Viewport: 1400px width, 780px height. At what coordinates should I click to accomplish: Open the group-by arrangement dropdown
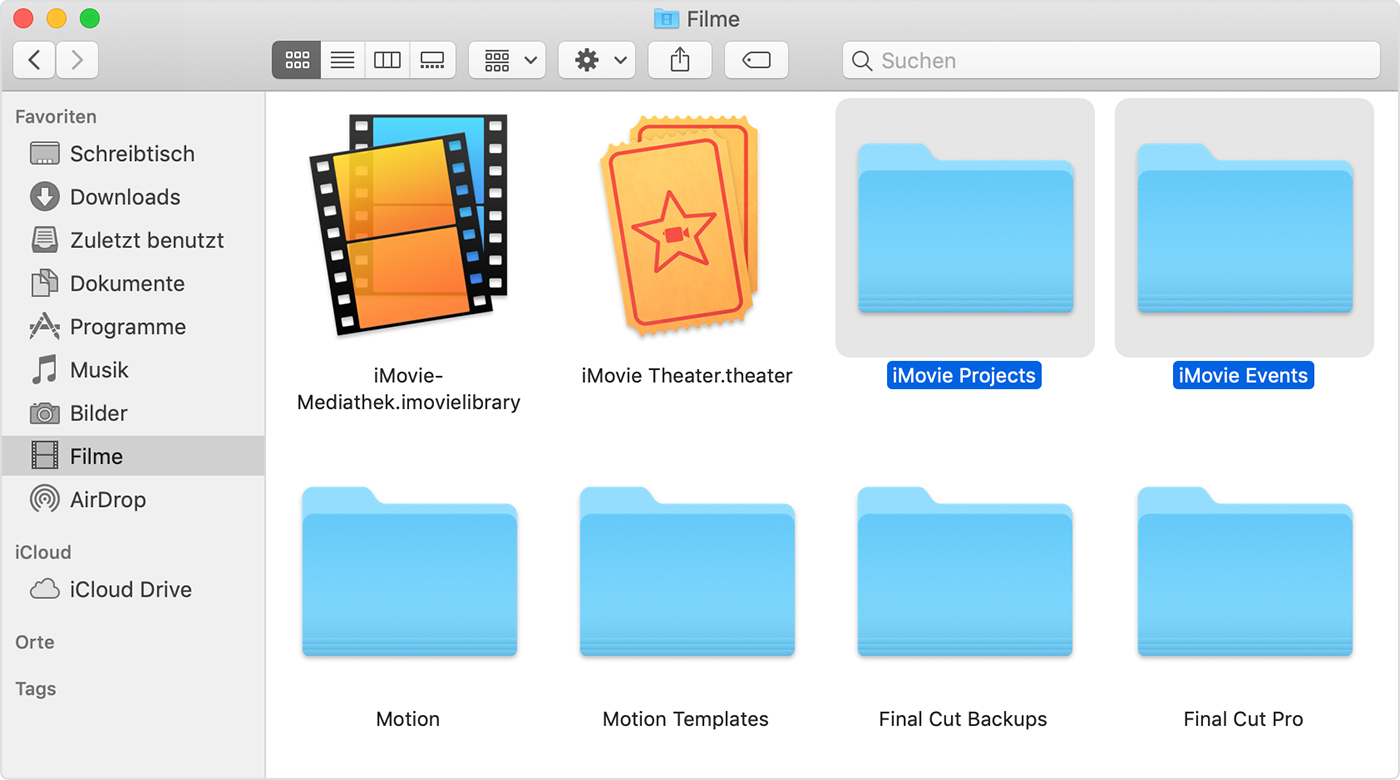[508, 60]
